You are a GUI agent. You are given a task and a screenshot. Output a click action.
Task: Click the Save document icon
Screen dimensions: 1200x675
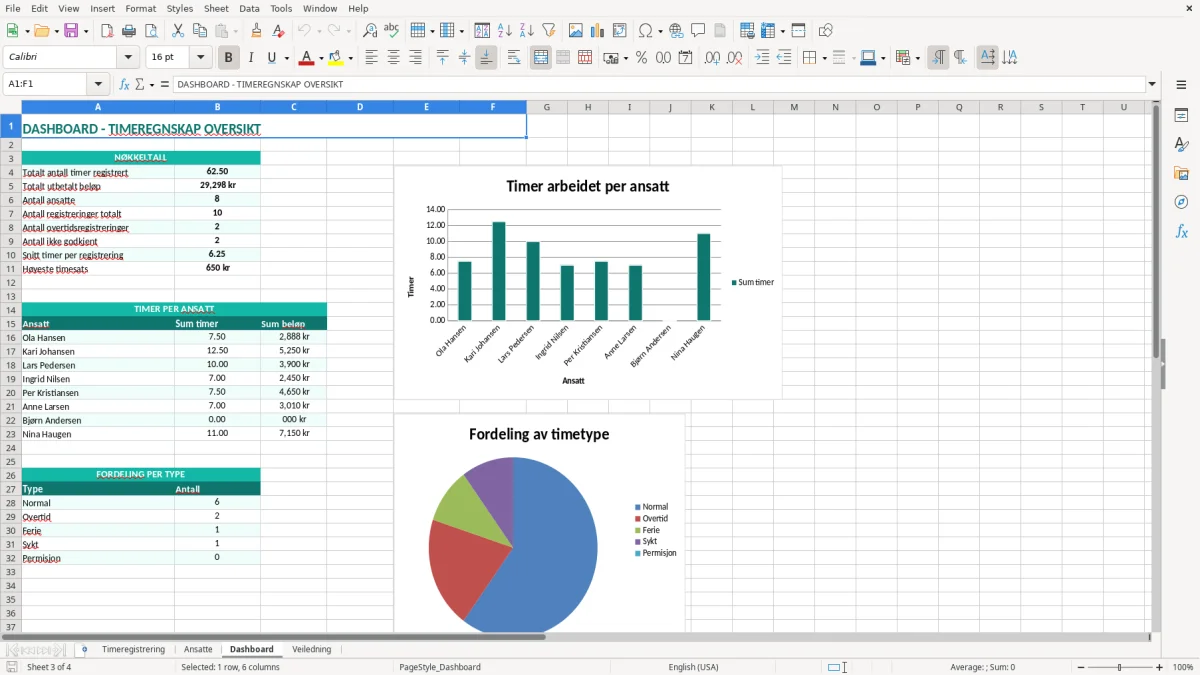(x=71, y=31)
